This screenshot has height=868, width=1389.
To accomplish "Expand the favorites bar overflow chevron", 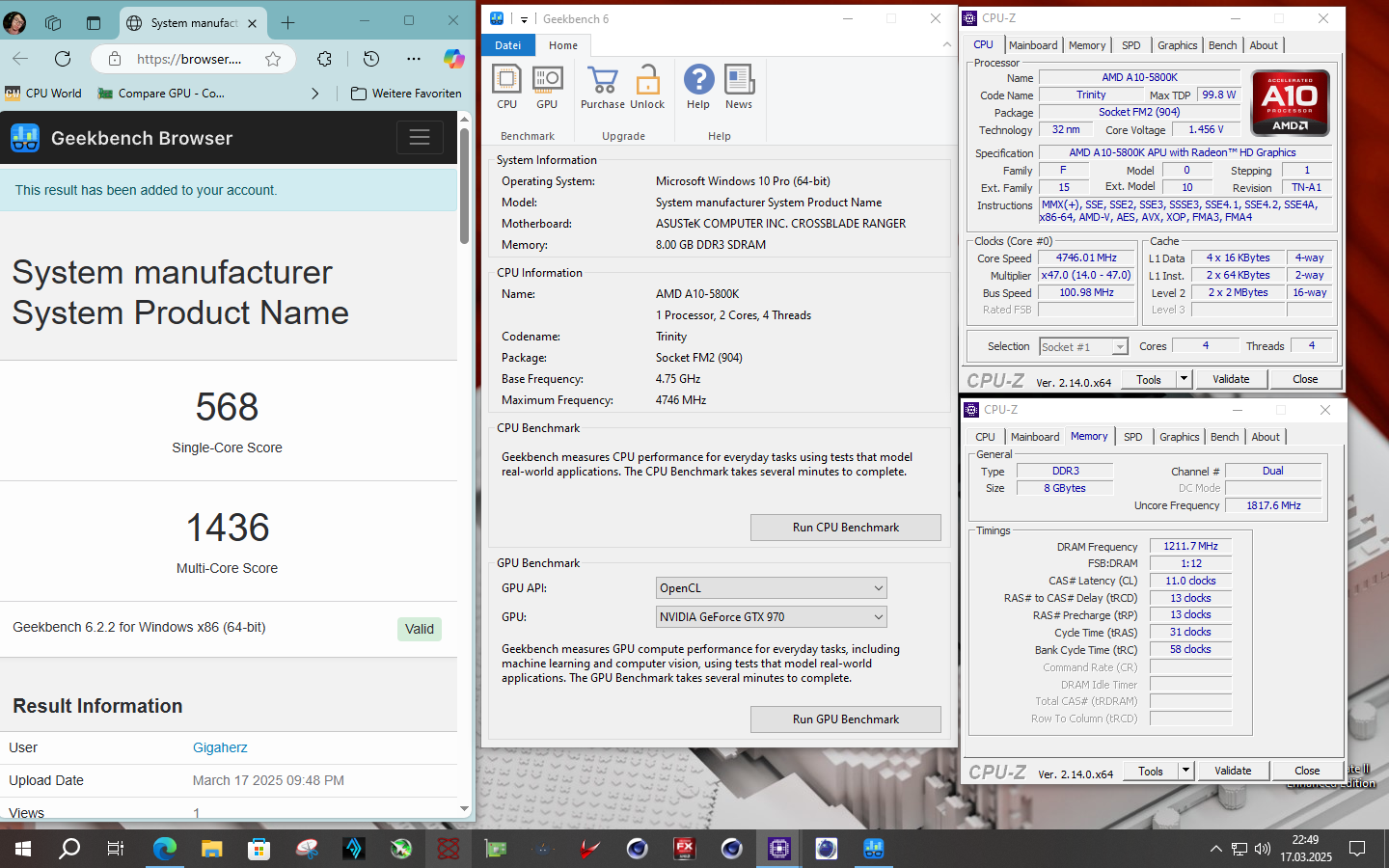I will click(314, 94).
